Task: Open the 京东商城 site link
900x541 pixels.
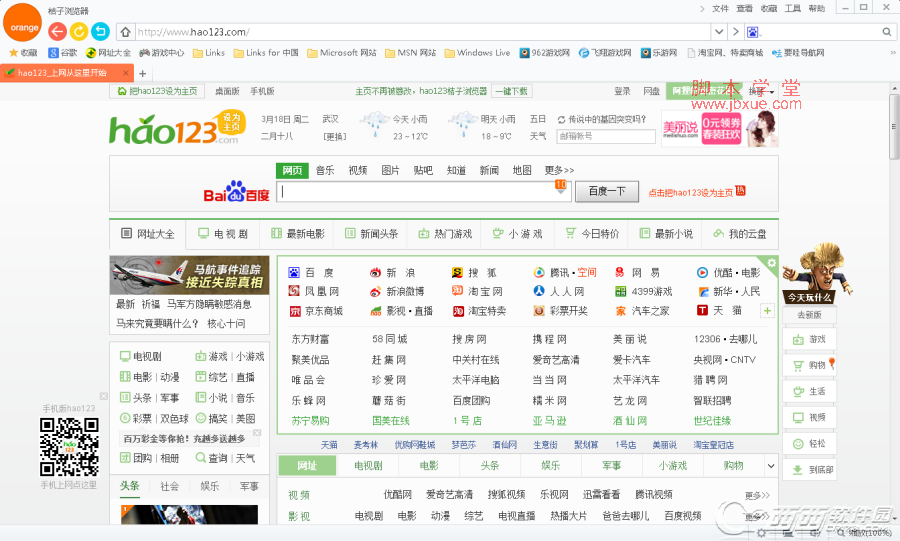Action: click(316, 311)
